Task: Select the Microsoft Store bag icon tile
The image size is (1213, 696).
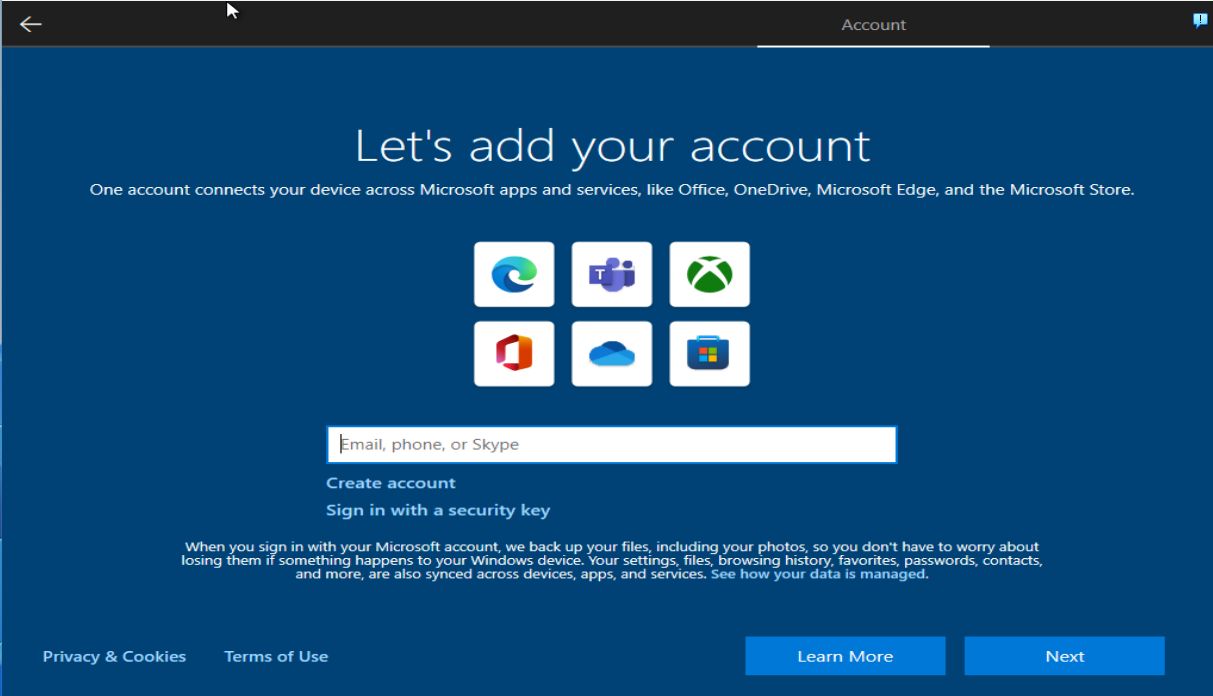Action: [709, 353]
